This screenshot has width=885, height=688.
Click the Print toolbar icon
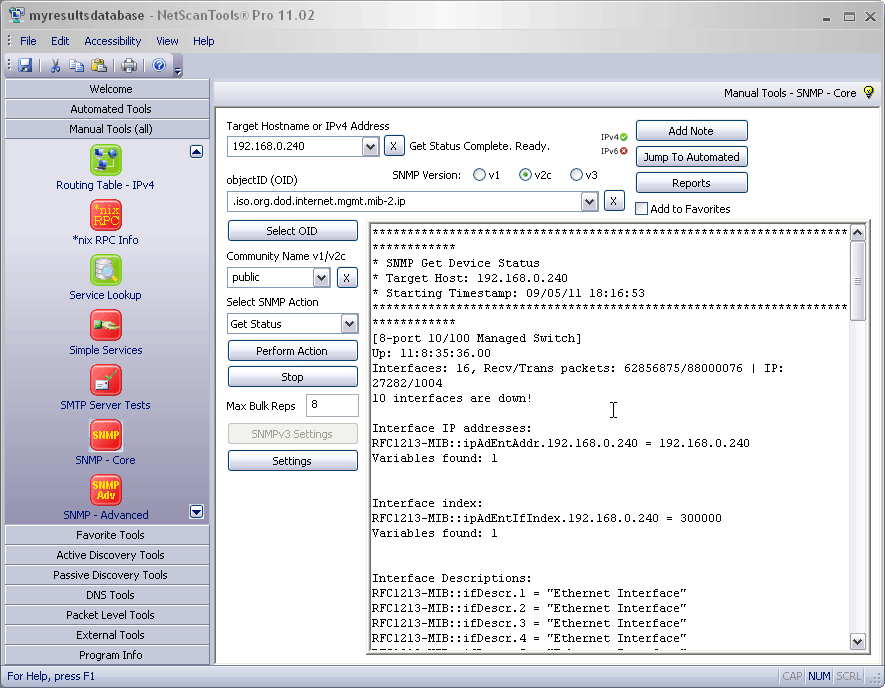tap(129, 65)
